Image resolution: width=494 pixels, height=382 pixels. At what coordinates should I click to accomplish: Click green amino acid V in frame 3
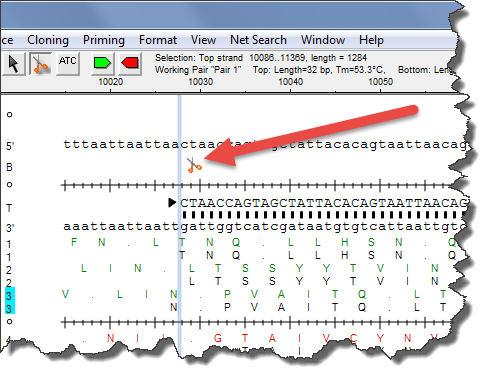[65, 294]
